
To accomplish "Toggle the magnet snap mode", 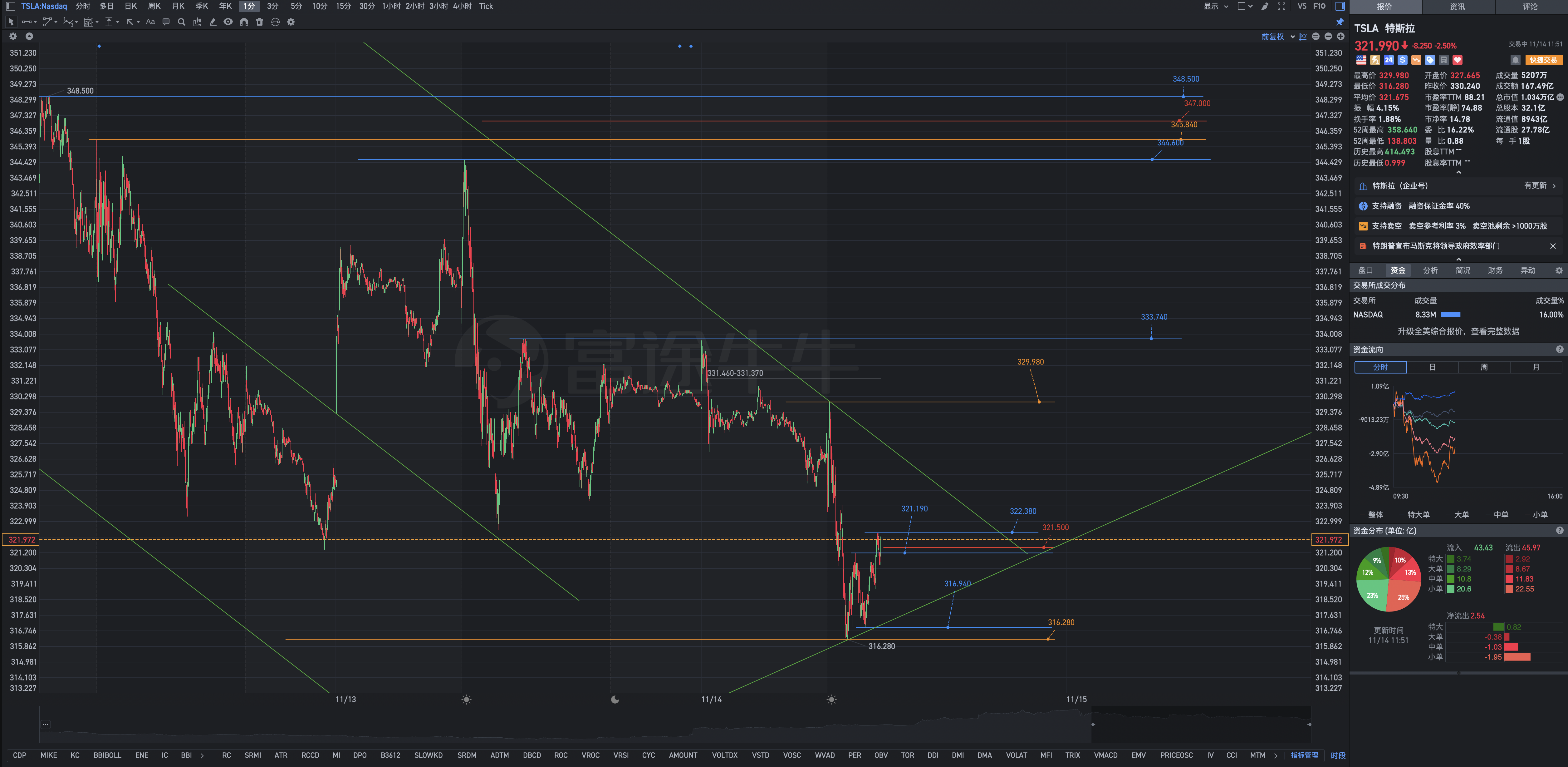I will 244,22.
